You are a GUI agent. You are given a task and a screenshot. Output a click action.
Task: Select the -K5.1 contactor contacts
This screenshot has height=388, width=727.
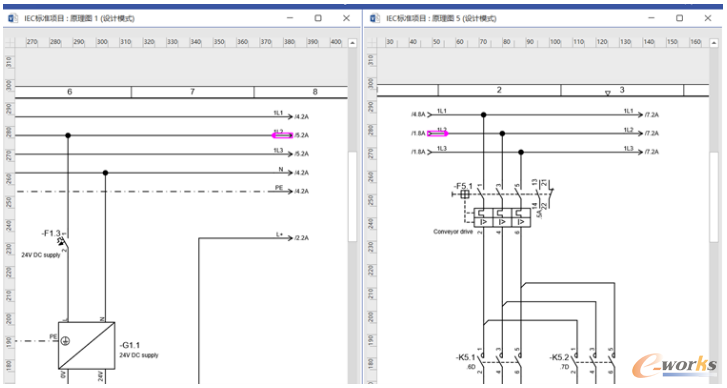[x=500, y=360]
